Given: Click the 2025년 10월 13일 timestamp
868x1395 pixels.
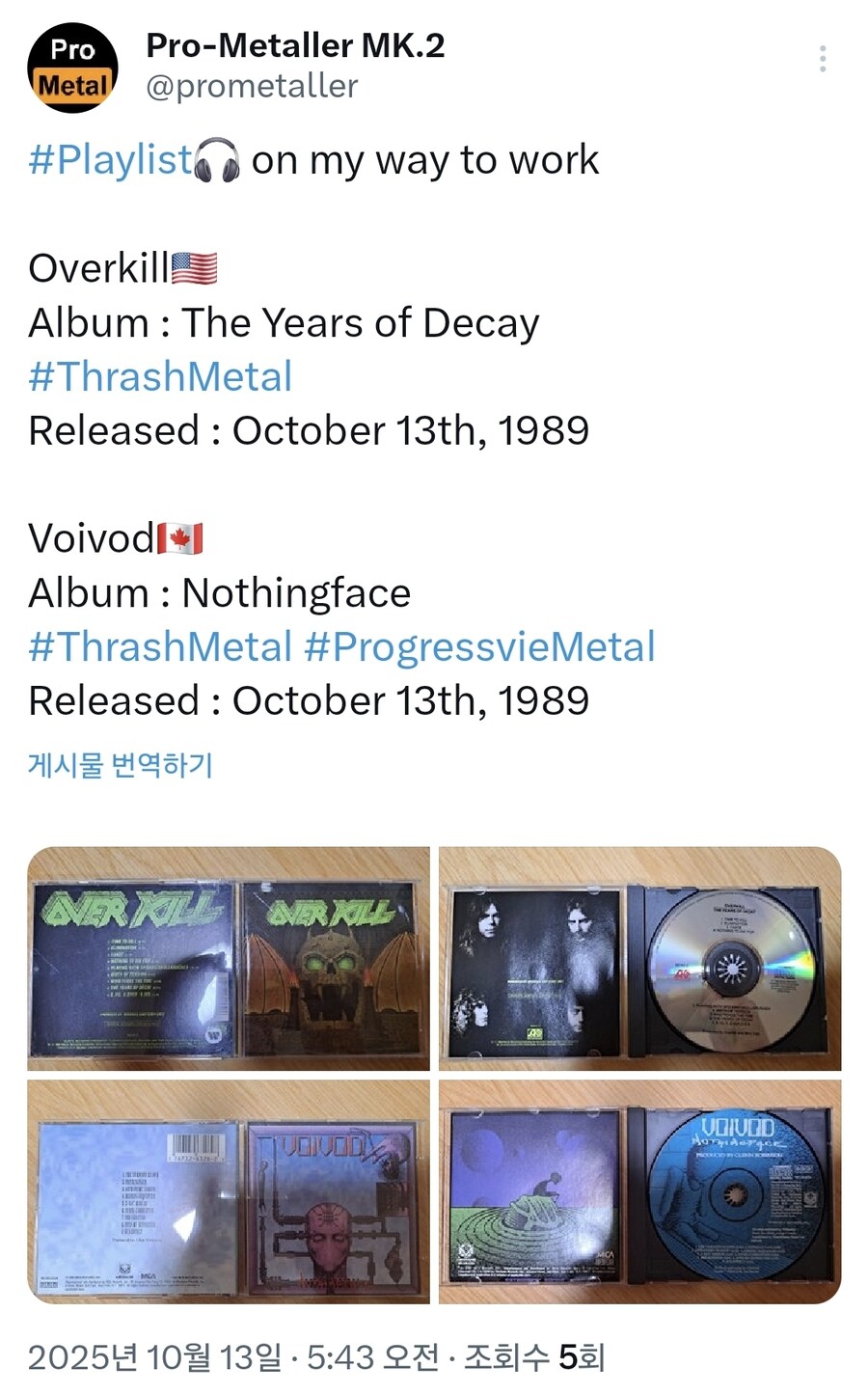Looking at the screenshot, I should (x=155, y=1357).
